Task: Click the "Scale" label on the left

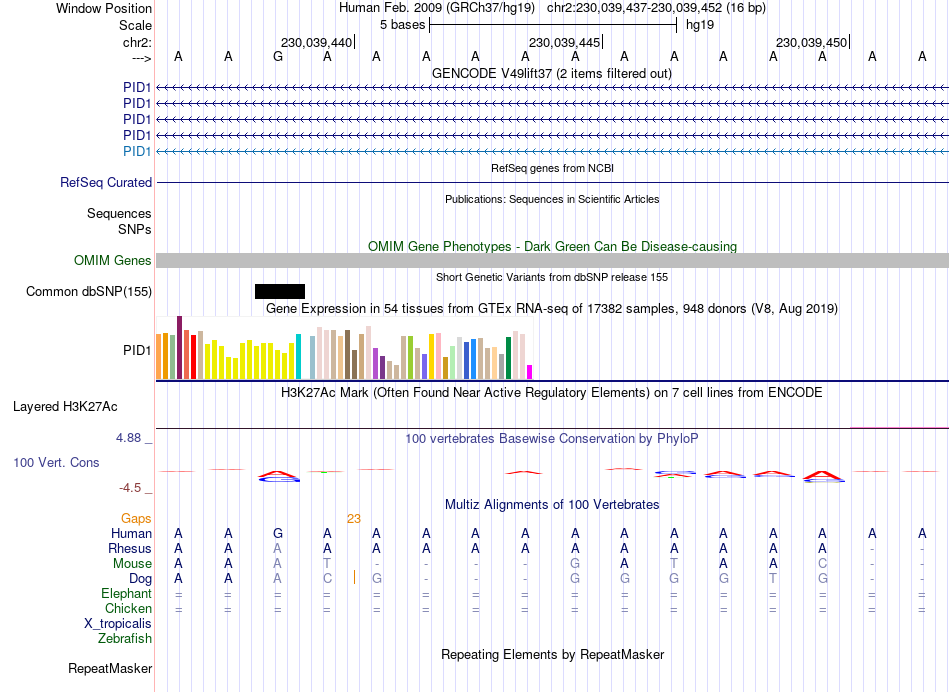Action: click(135, 25)
